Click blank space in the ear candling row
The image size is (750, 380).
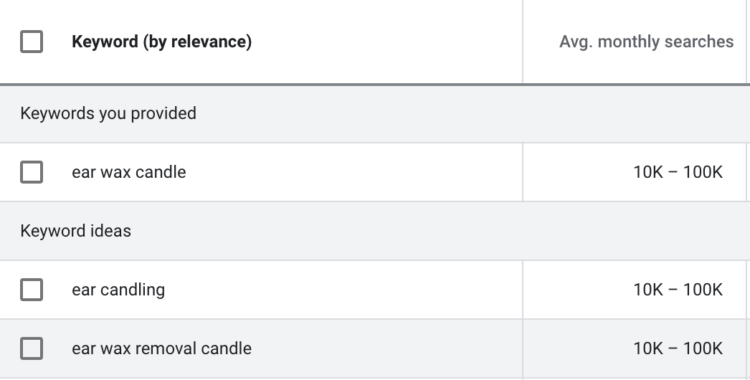(x=343, y=290)
